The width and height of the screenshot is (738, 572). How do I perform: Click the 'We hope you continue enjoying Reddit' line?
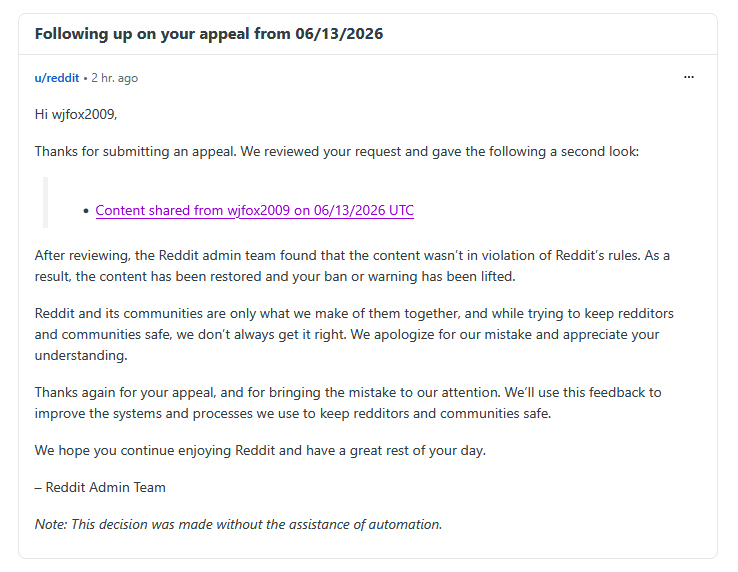click(260, 451)
